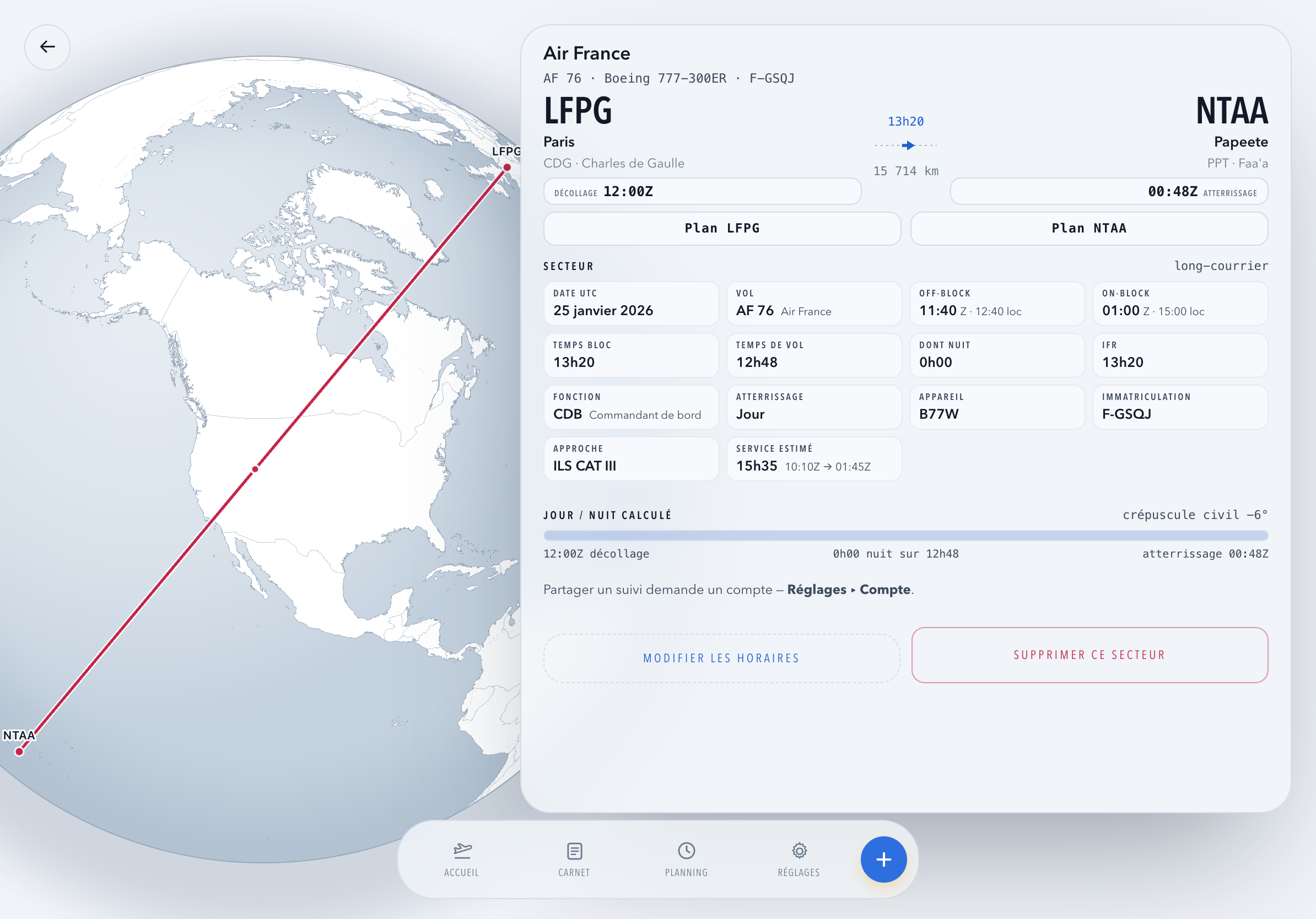Click the atterrissage 00:48Z label under the bar
Viewport: 1316px width, 919px height.
1205,554
